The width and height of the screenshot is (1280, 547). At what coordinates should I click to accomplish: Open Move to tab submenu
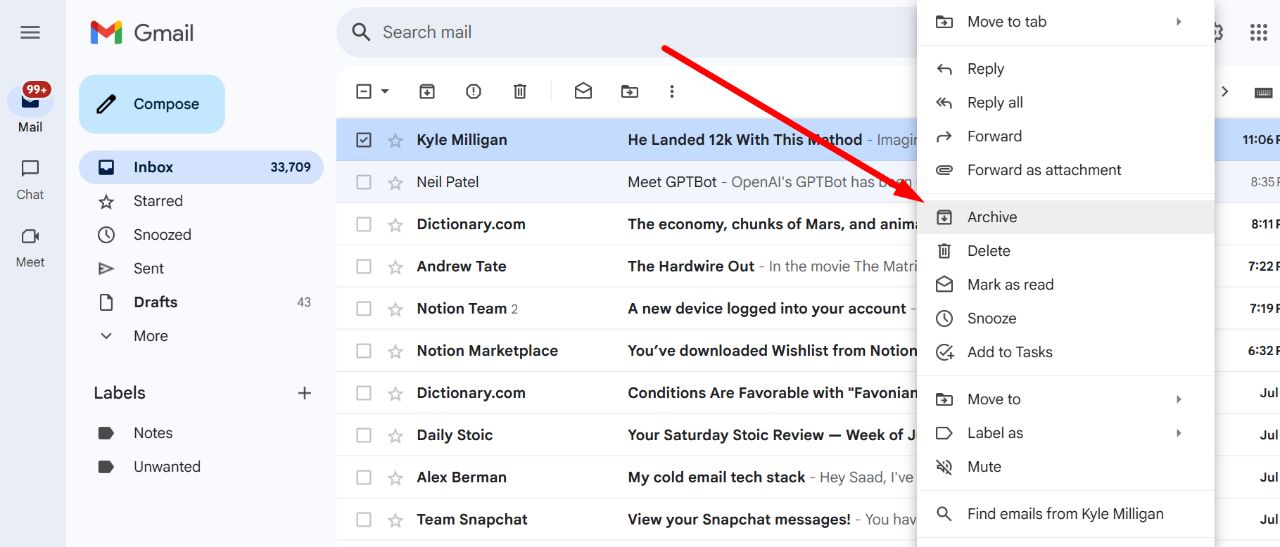(x=1066, y=22)
